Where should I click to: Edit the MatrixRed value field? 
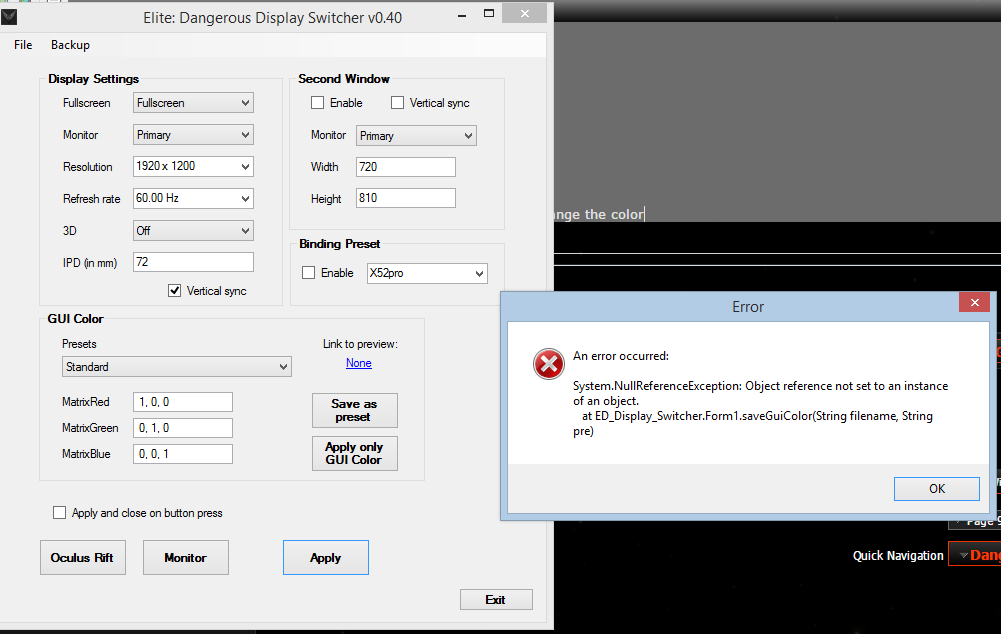coord(183,402)
